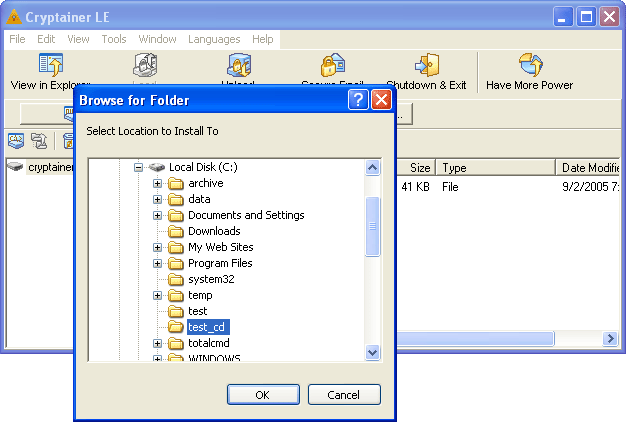Select the Program Files folder
Image resolution: width=626 pixels, height=422 pixels.
tap(220, 264)
